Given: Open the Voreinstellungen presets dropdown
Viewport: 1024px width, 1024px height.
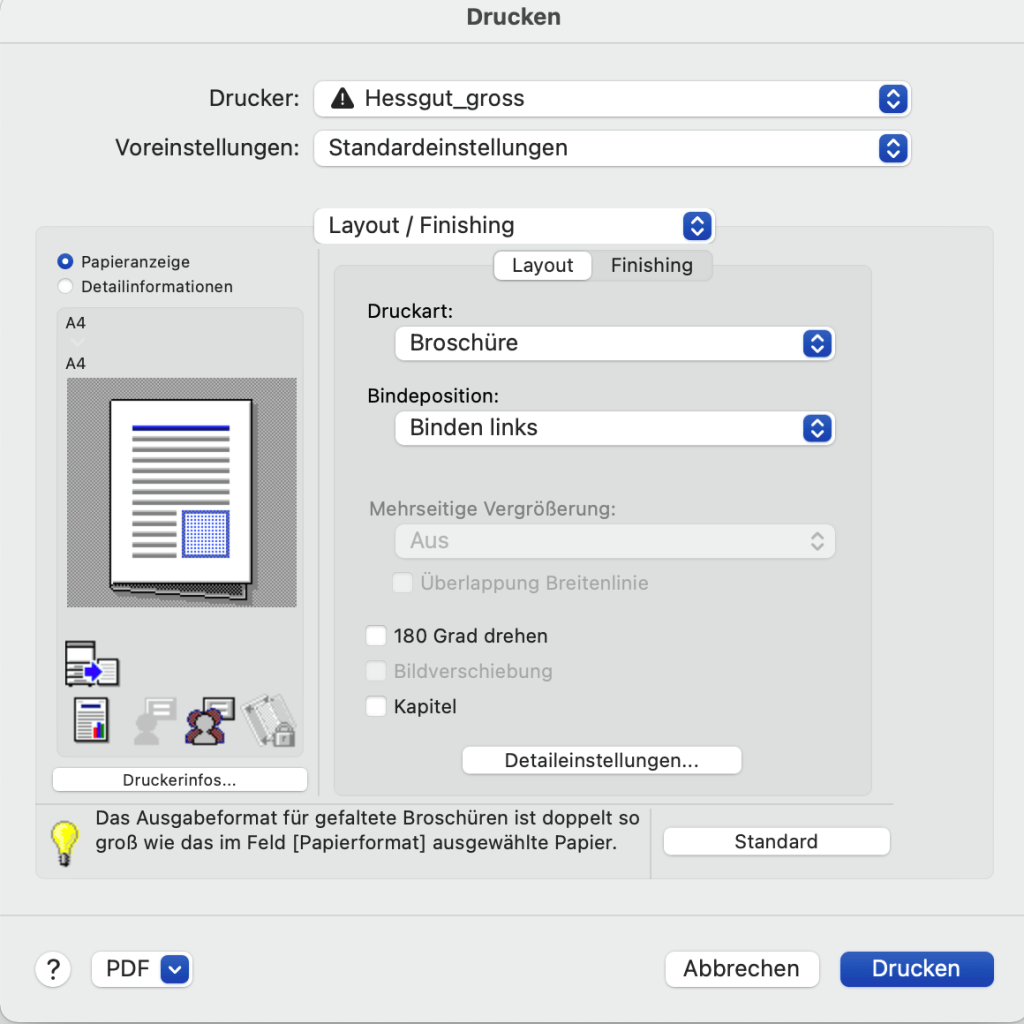Looking at the screenshot, I should point(611,148).
